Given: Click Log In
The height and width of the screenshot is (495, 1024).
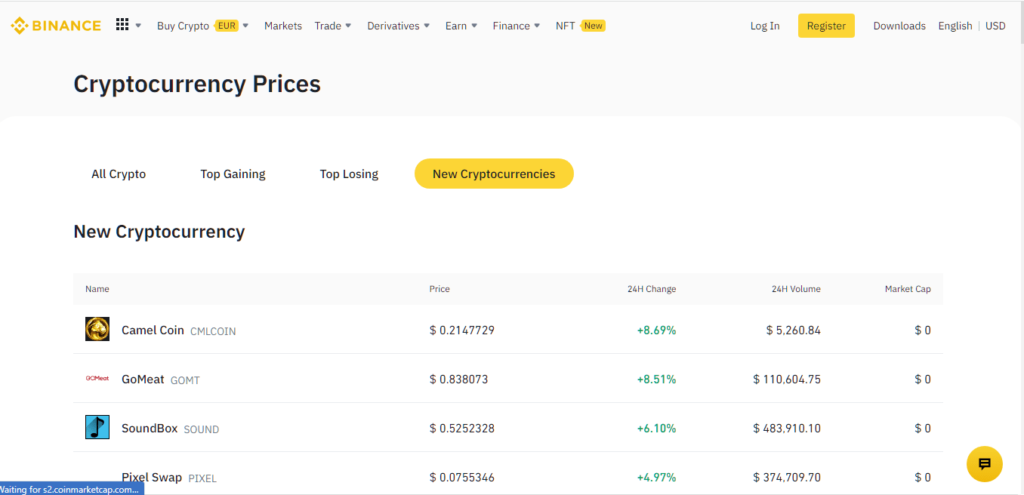Looking at the screenshot, I should [x=765, y=26].
